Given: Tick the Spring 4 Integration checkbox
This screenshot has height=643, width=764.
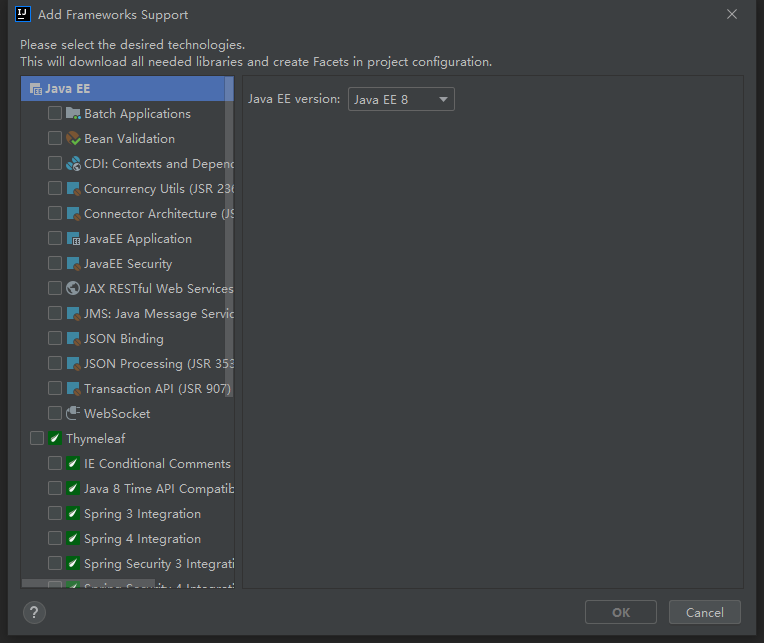Looking at the screenshot, I should [x=55, y=538].
